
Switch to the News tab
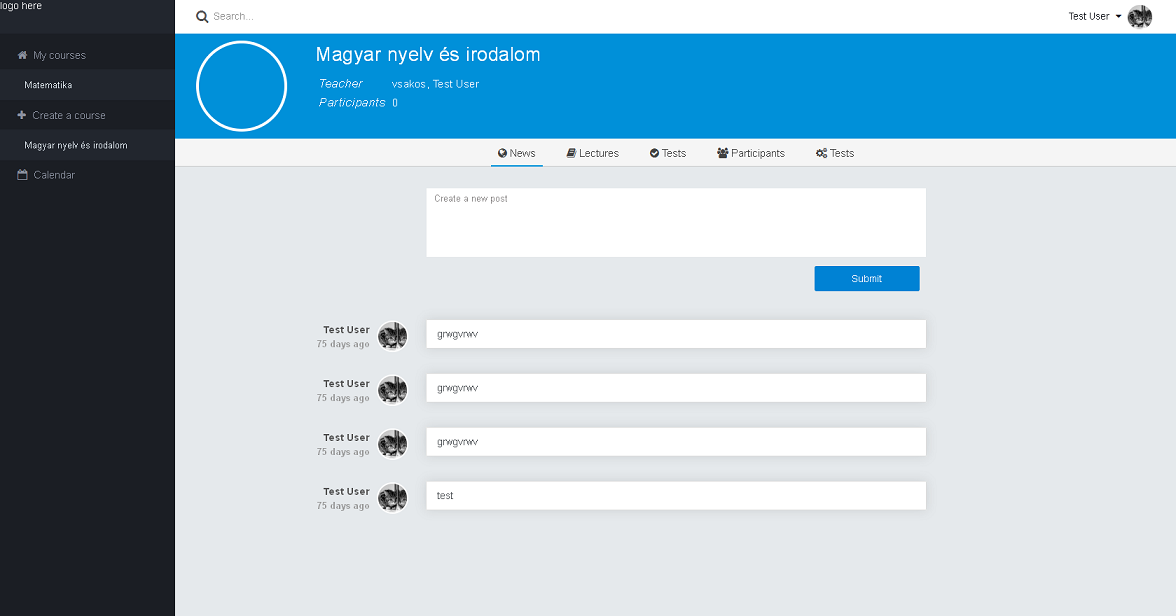[517, 153]
